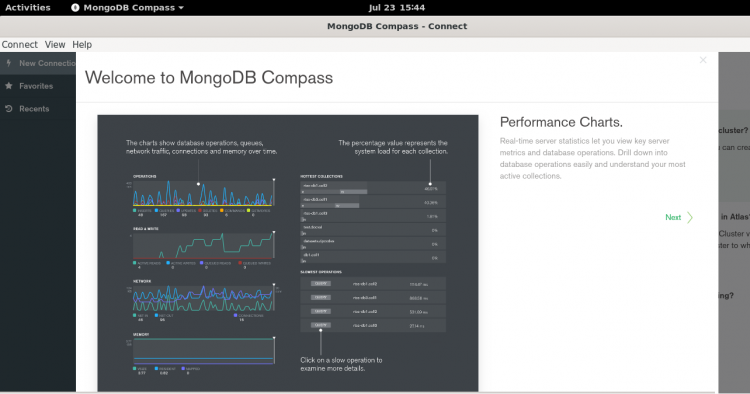Open the Connect menu
The height and width of the screenshot is (394, 750).
click(19, 44)
